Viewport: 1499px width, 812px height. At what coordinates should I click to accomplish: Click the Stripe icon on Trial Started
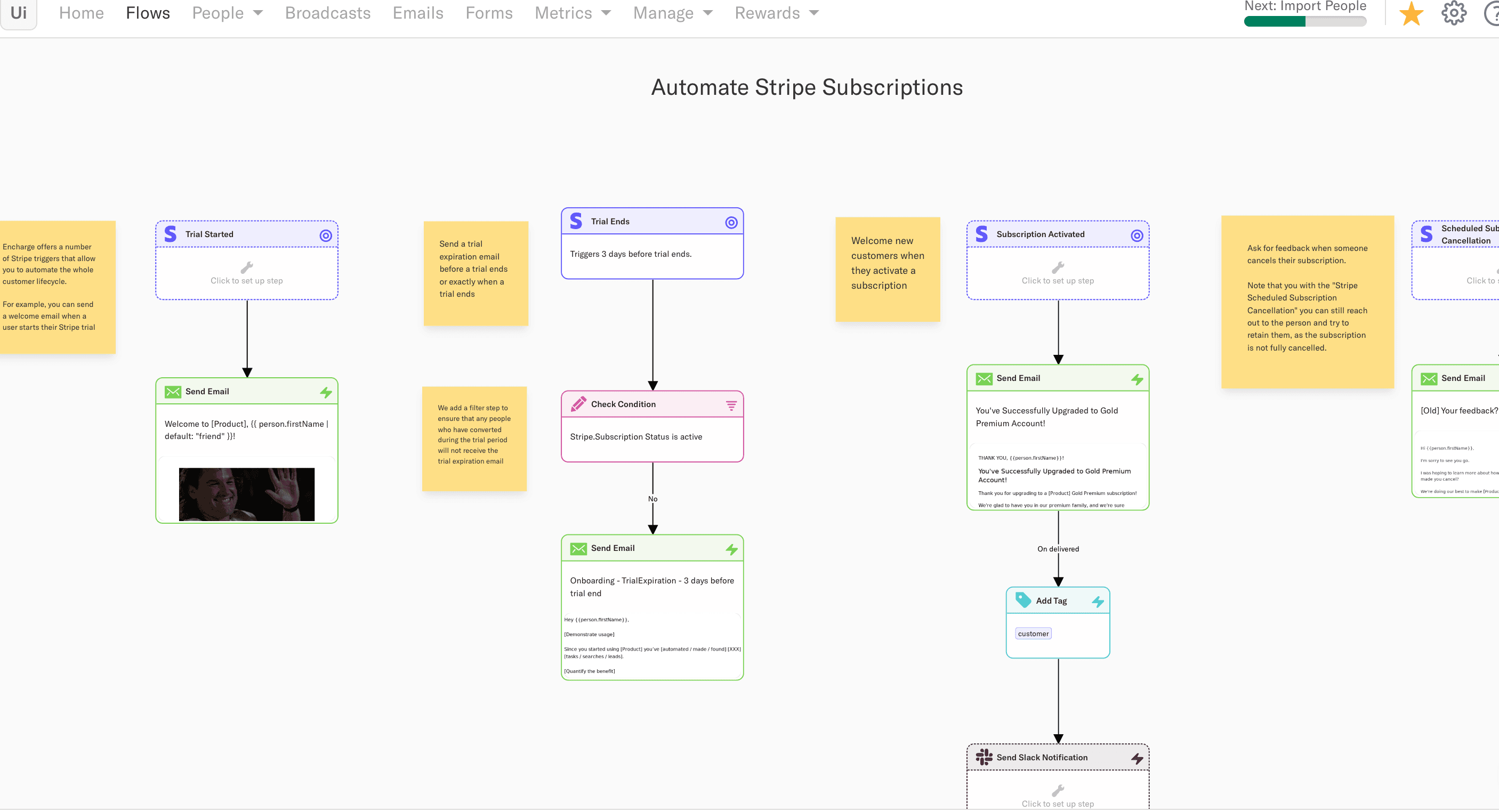point(171,234)
